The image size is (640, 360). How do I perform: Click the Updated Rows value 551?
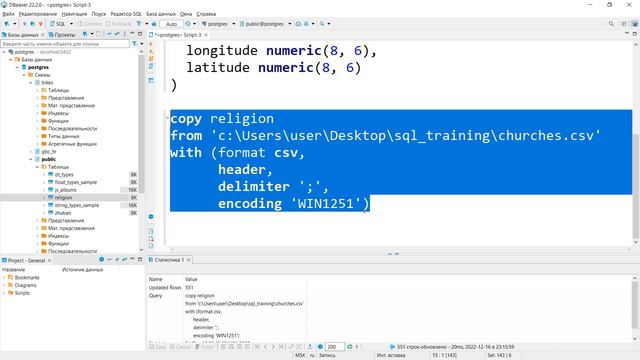point(189,287)
